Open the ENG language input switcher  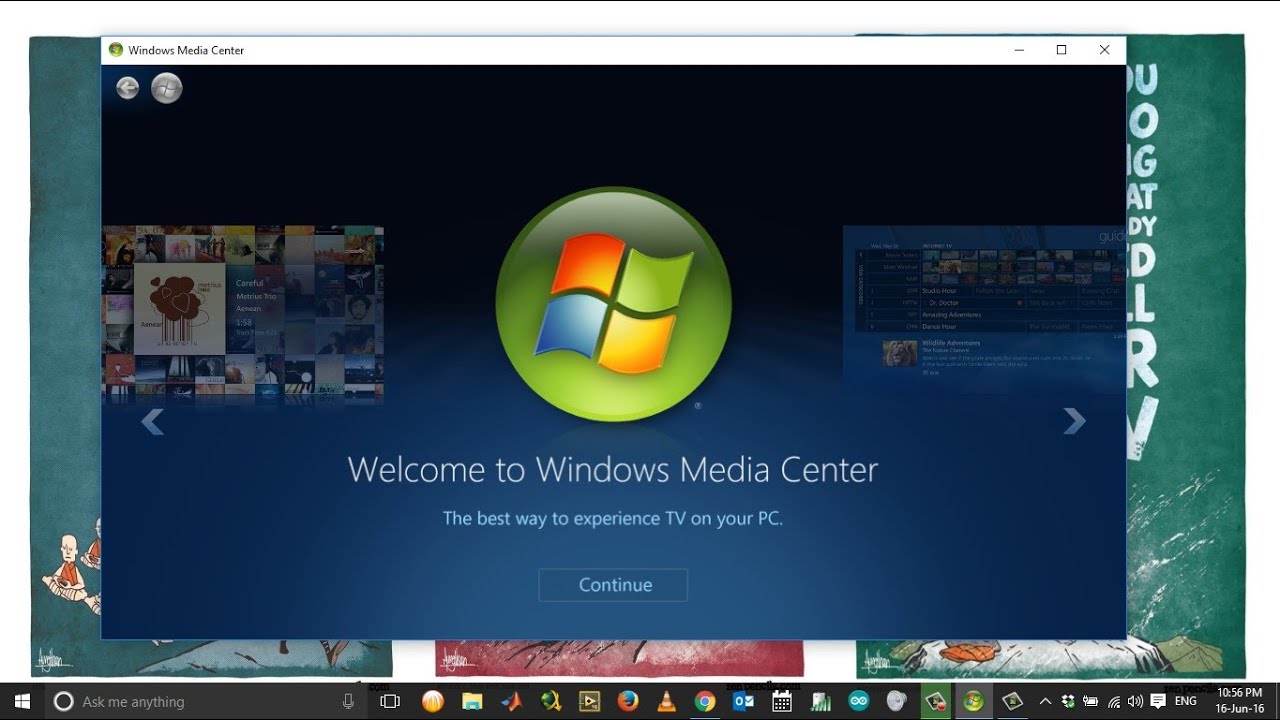[x=1185, y=701]
